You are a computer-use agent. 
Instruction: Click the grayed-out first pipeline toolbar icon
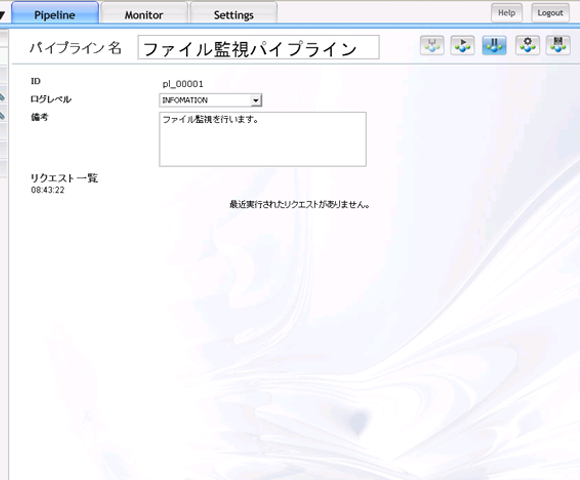pos(432,45)
